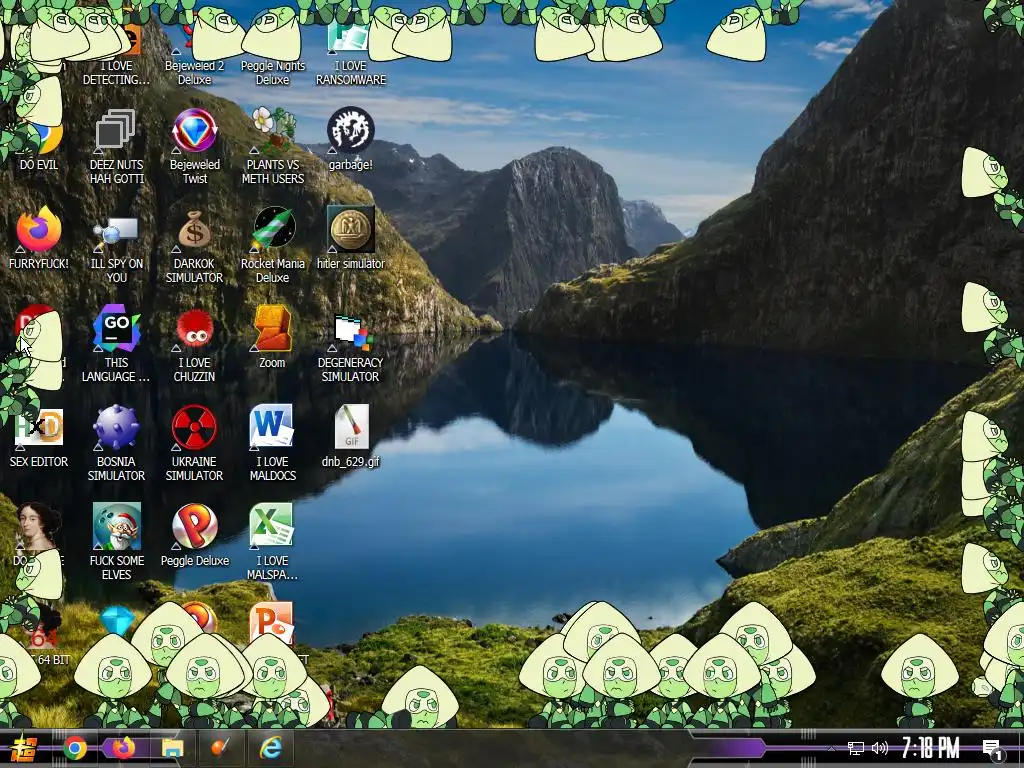The height and width of the screenshot is (768, 1024).
Task: Open network status tray icon
Action: (x=856, y=748)
